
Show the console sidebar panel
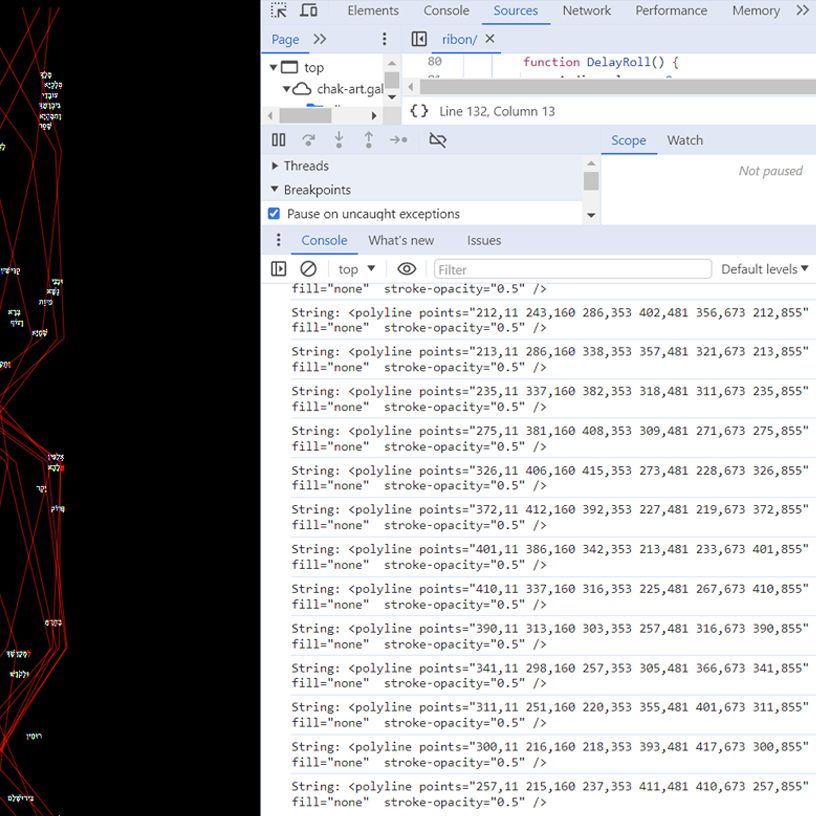279,269
